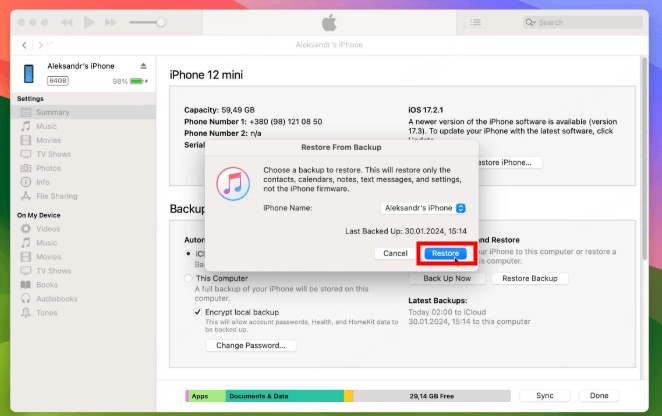Open Tones under On My Device

(83, 313)
